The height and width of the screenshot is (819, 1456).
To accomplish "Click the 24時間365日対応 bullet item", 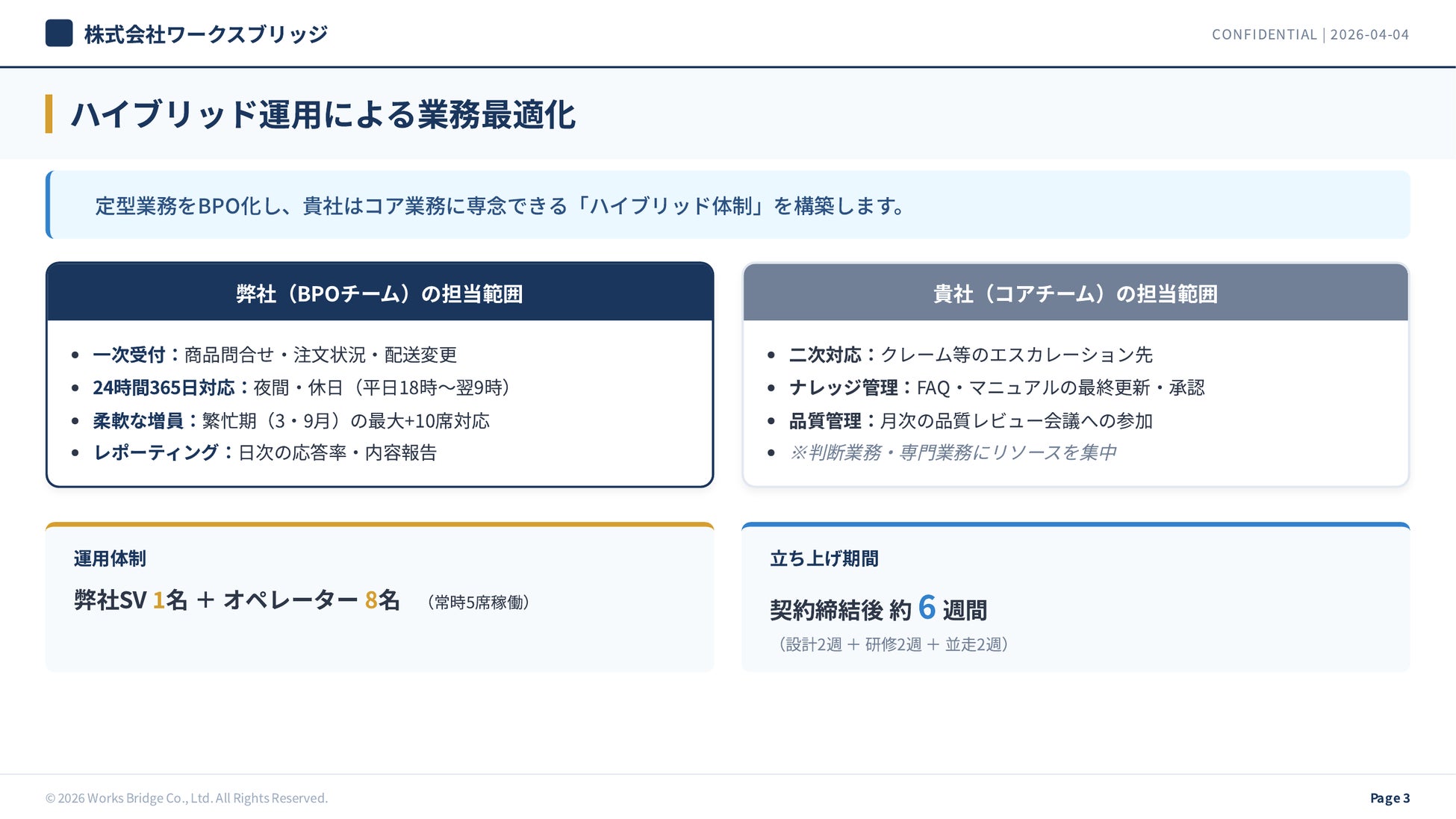I will point(302,387).
